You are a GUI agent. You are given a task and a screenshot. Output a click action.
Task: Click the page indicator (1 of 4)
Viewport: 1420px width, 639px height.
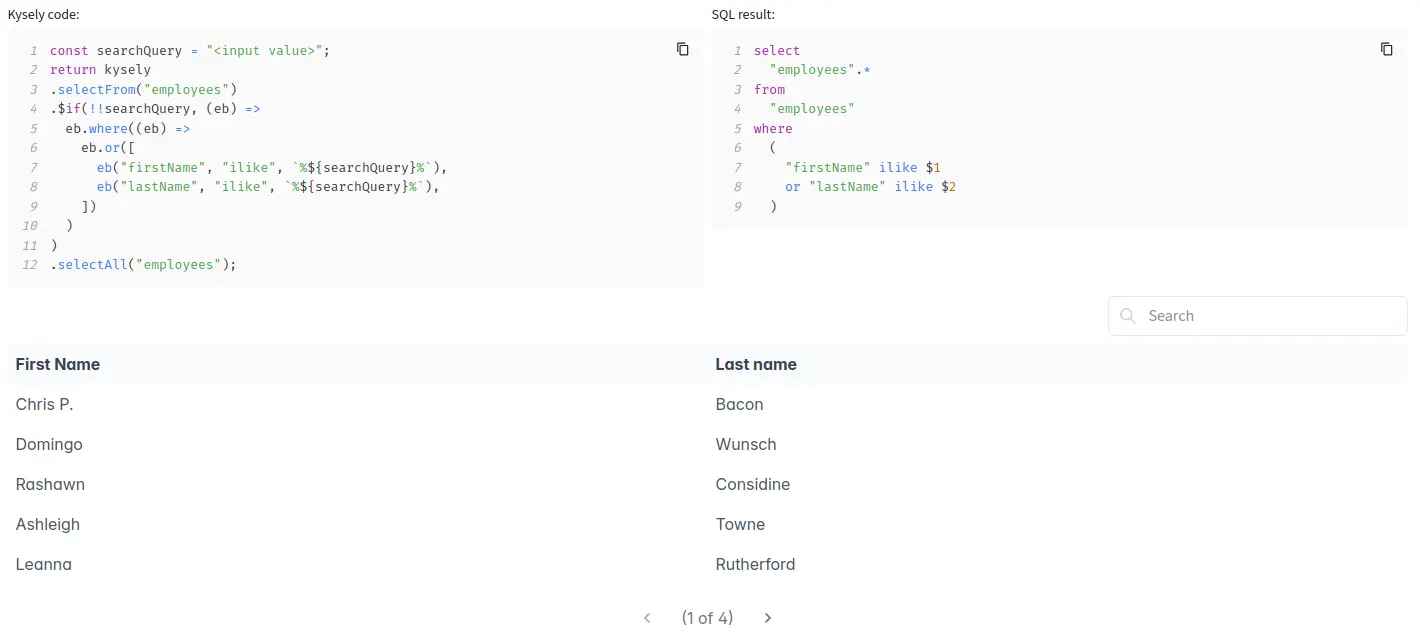tap(707, 618)
